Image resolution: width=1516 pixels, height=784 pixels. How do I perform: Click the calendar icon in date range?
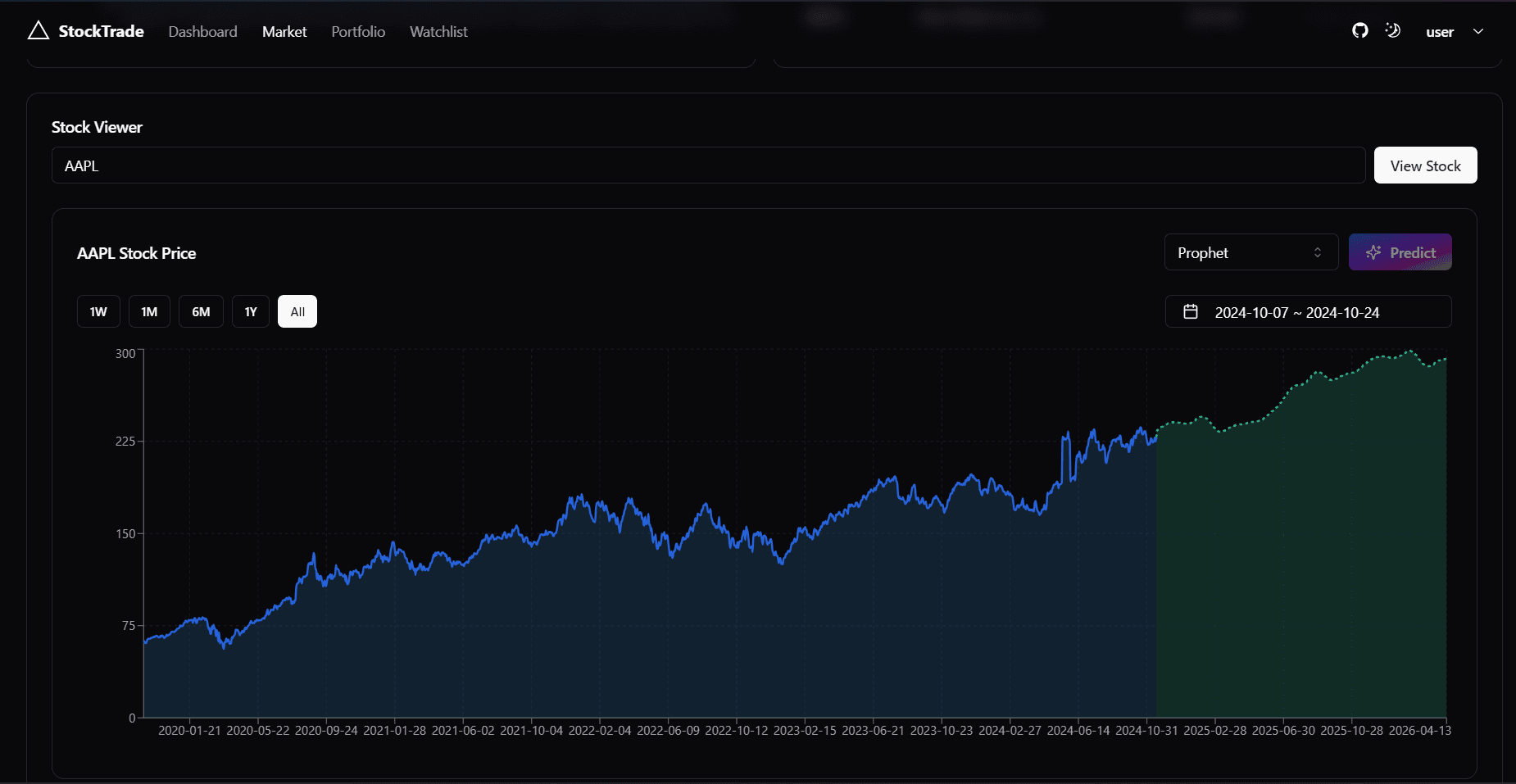pyautogui.click(x=1191, y=312)
